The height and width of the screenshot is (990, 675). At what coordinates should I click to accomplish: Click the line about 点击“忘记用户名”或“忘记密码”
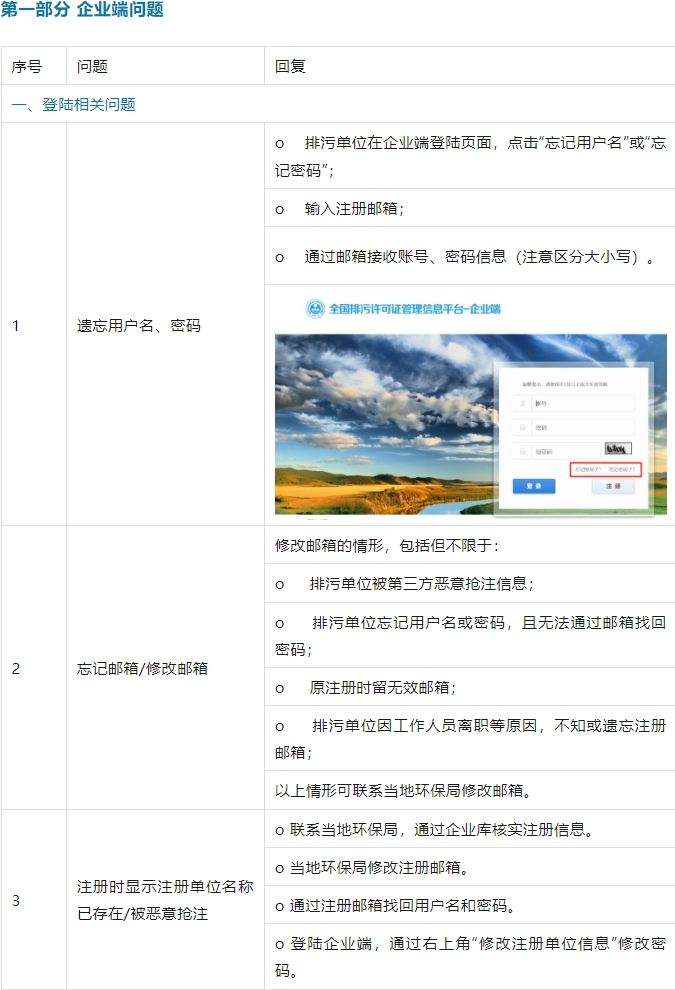point(470,157)
